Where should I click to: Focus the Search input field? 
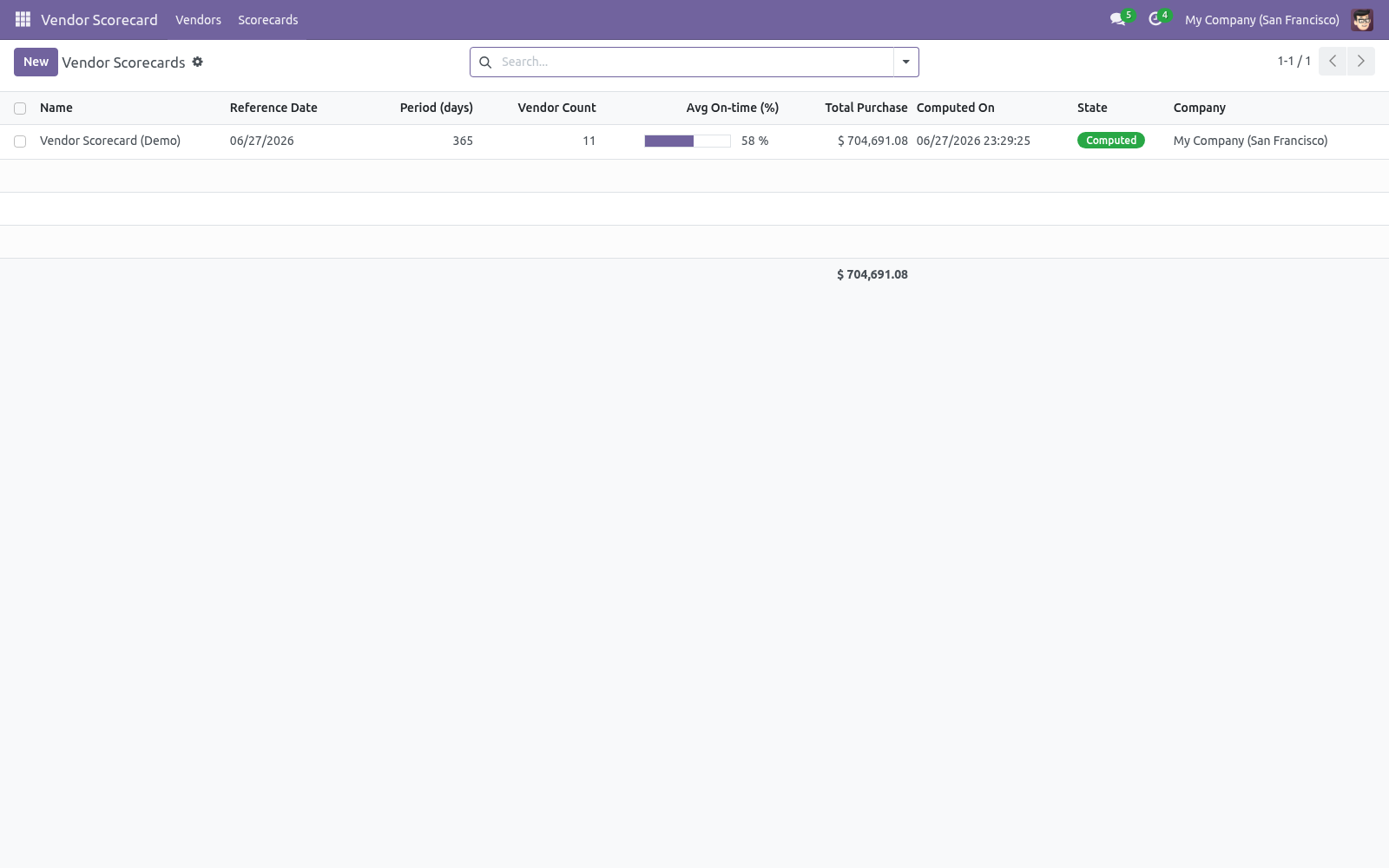click(x=694, y=62)
